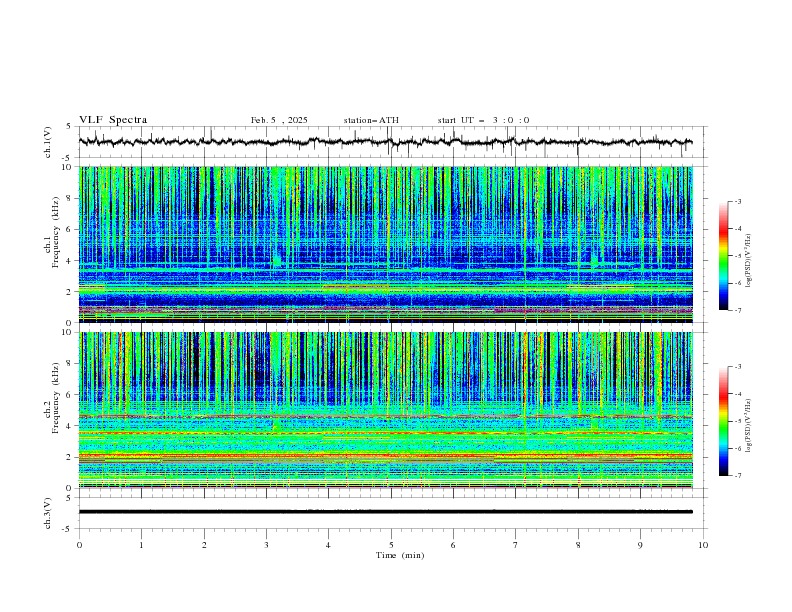Image resolution: width=792 pixels, height=612 pixels.
Task: Click inside the ch.1 spectrogram panel
Action: 385,244
